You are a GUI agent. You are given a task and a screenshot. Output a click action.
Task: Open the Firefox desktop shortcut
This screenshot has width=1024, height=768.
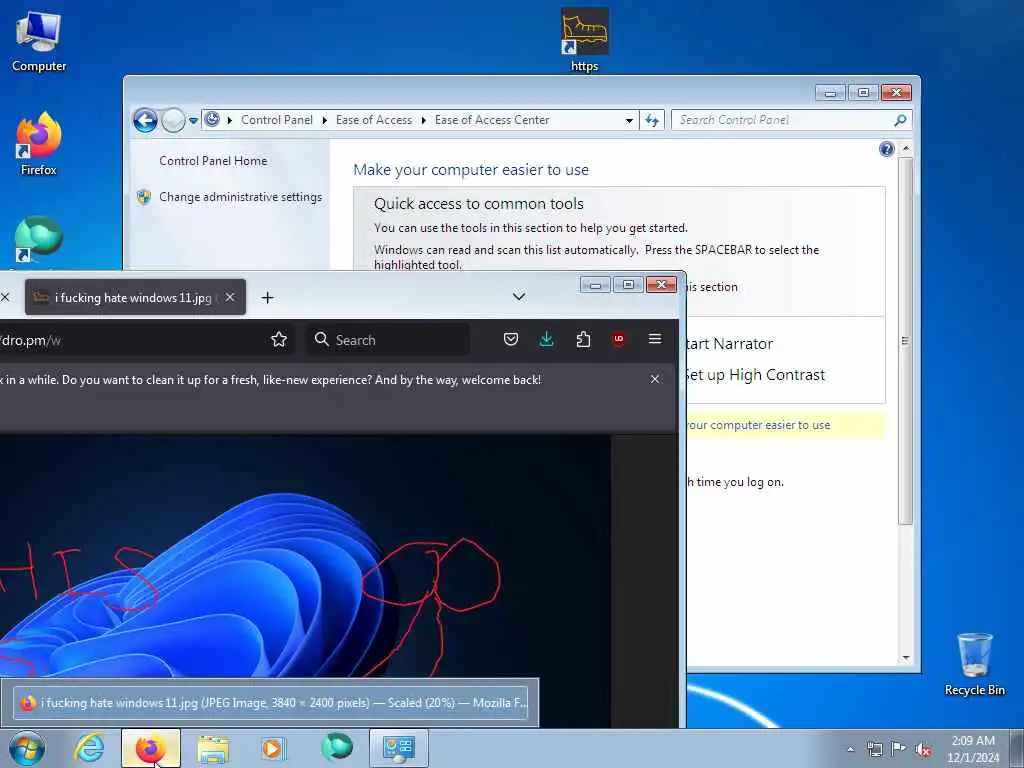pos(39,144)
